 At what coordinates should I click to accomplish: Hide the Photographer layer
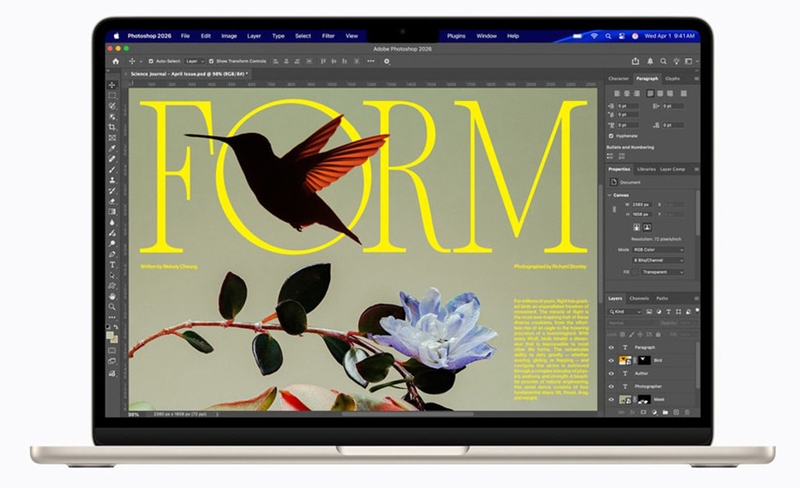pyautogui.click(x=611, y=386)
